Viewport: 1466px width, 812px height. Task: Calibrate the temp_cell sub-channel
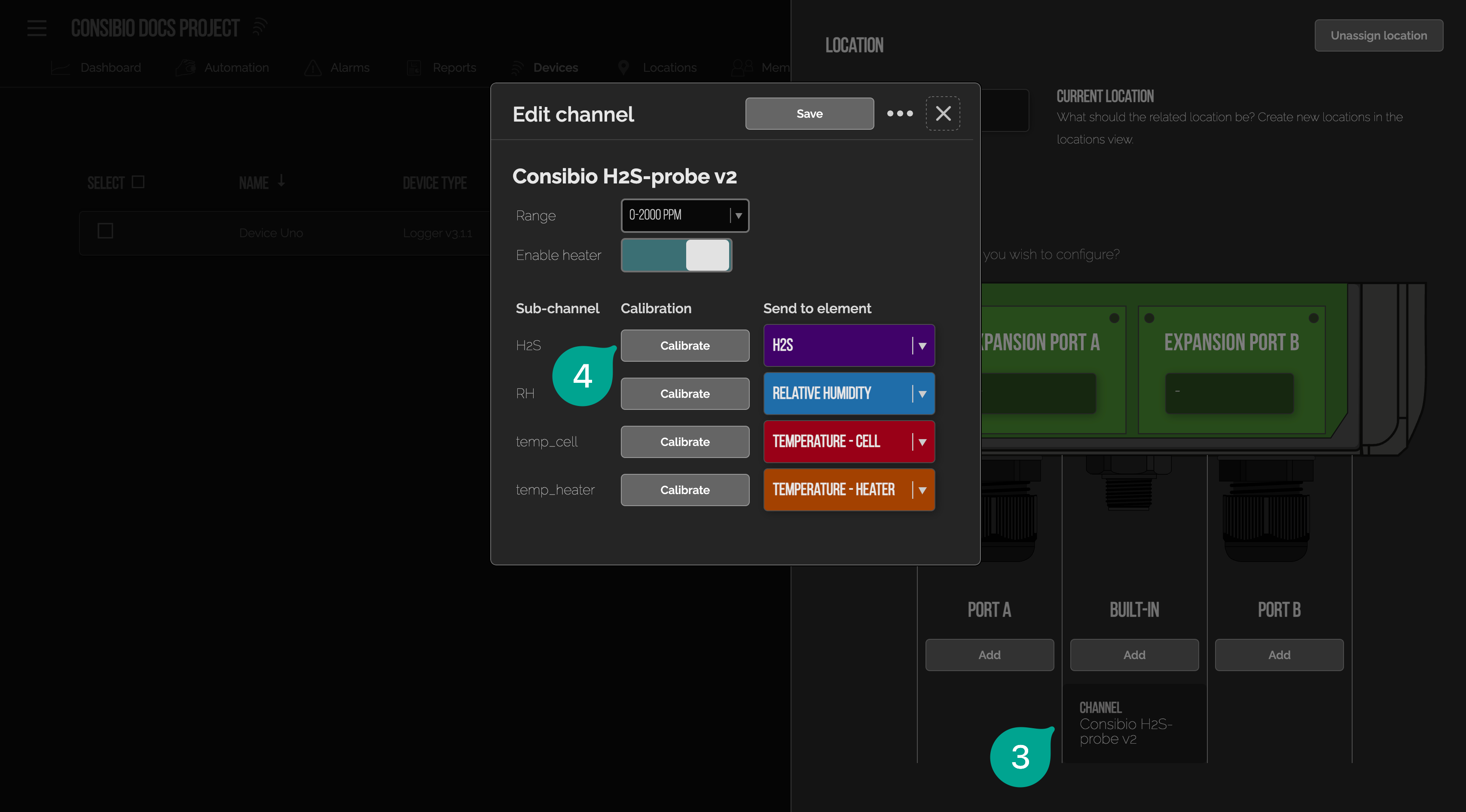(x=684, y=442)
